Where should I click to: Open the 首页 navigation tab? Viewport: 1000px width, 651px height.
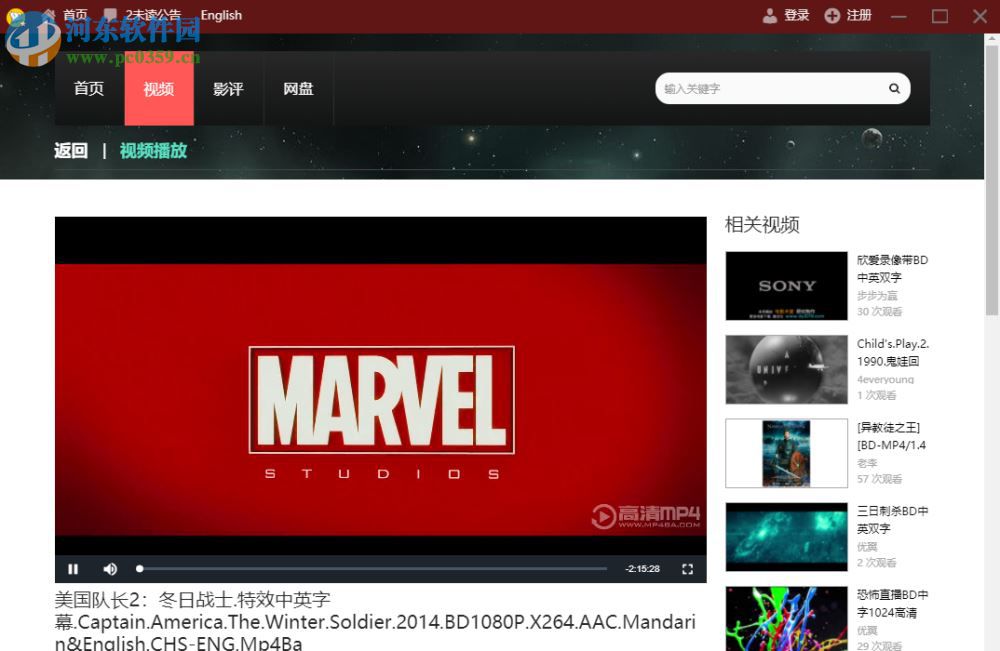(89, 89)
